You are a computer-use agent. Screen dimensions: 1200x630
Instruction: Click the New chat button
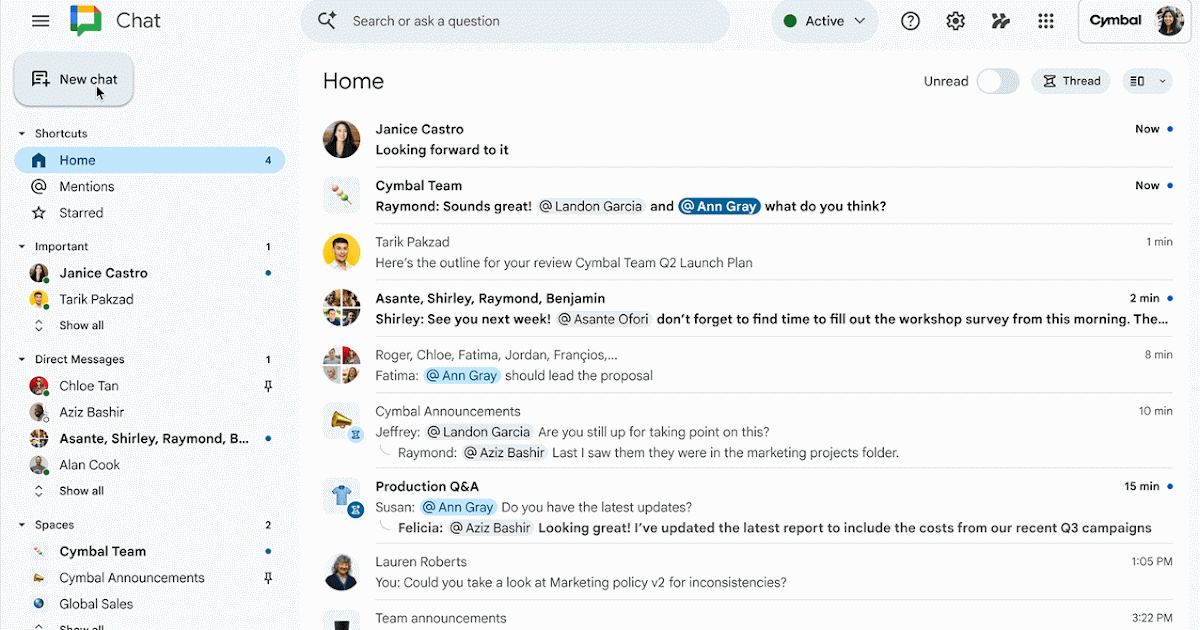point(74,79)
